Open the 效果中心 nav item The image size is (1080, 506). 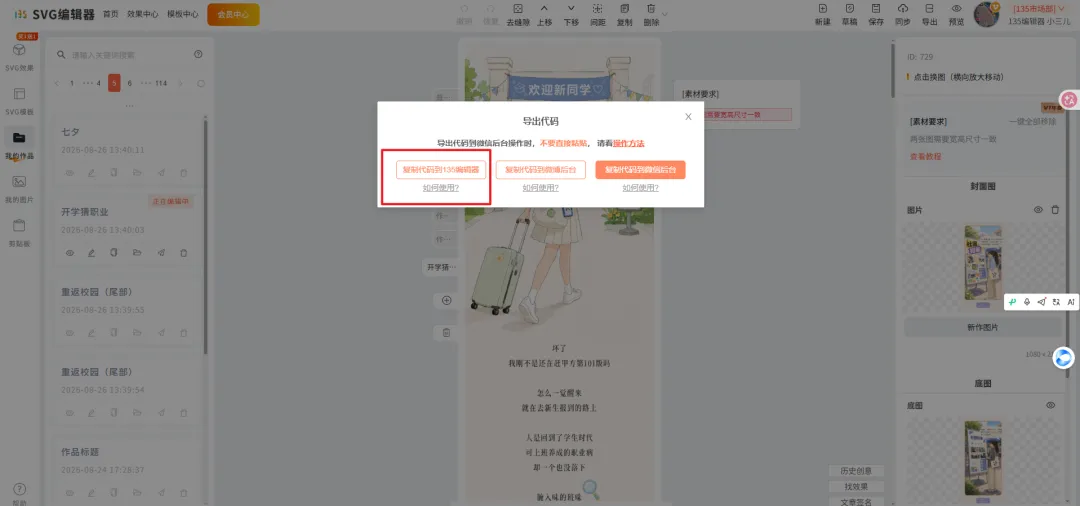(143, 14)
